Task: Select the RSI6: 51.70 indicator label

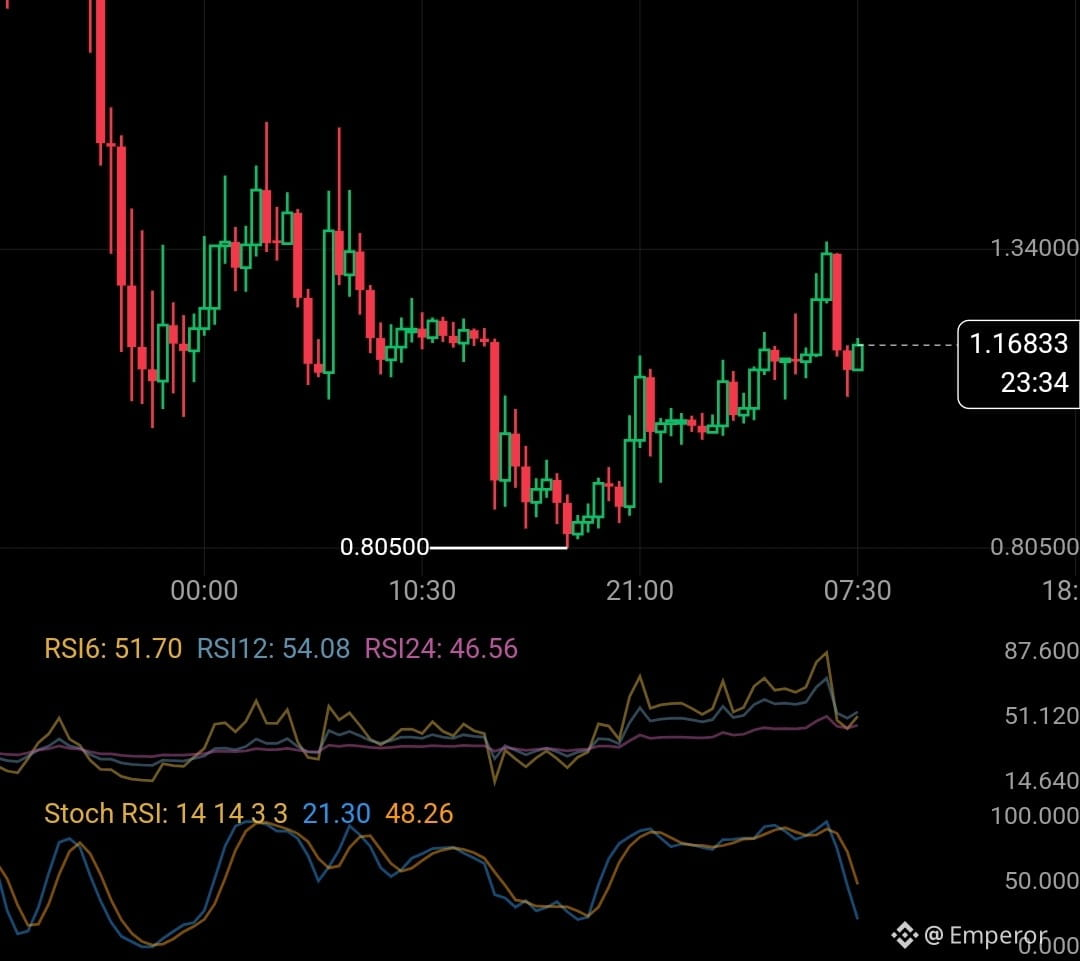Action: (x=113, y=648)
